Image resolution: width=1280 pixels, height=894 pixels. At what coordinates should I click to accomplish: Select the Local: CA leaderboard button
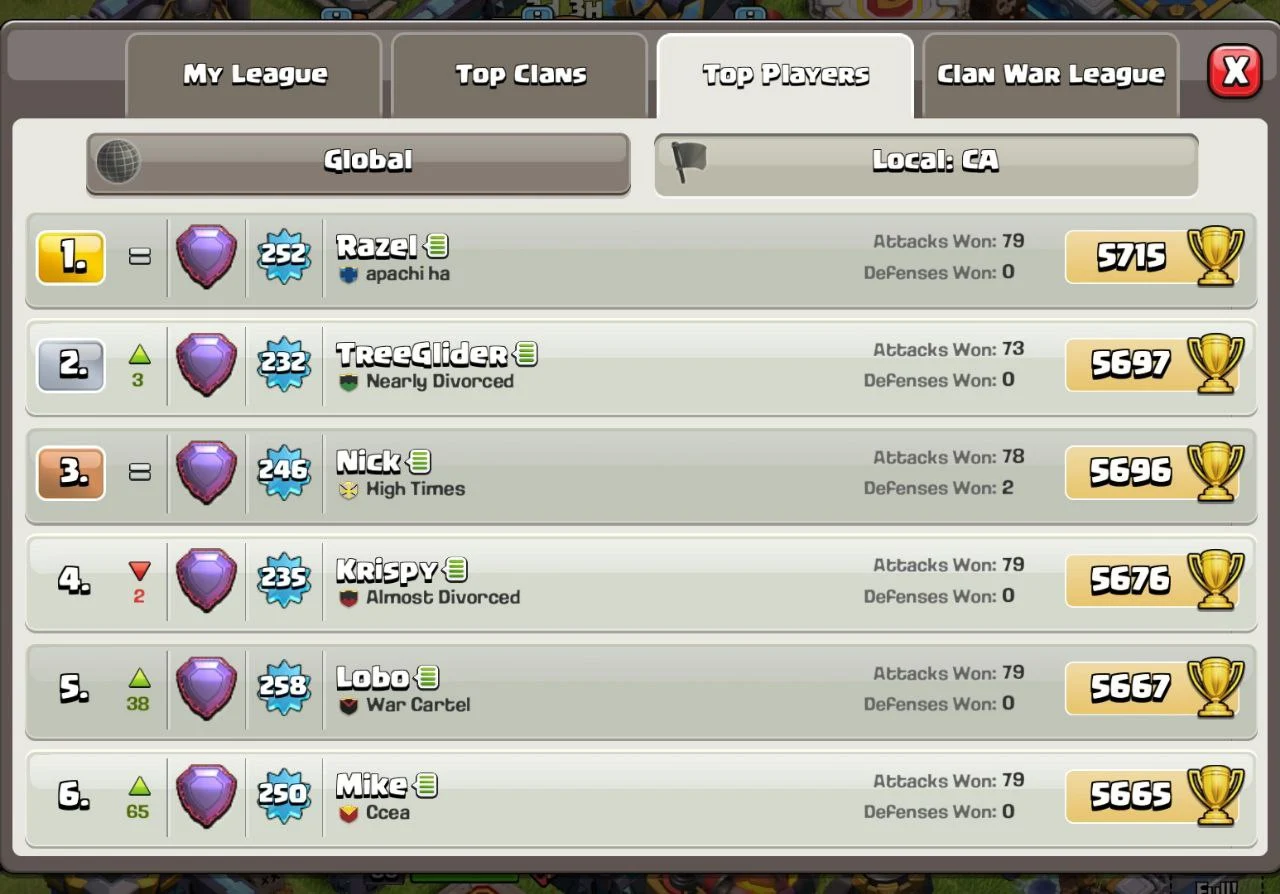[x=926, y=163]
